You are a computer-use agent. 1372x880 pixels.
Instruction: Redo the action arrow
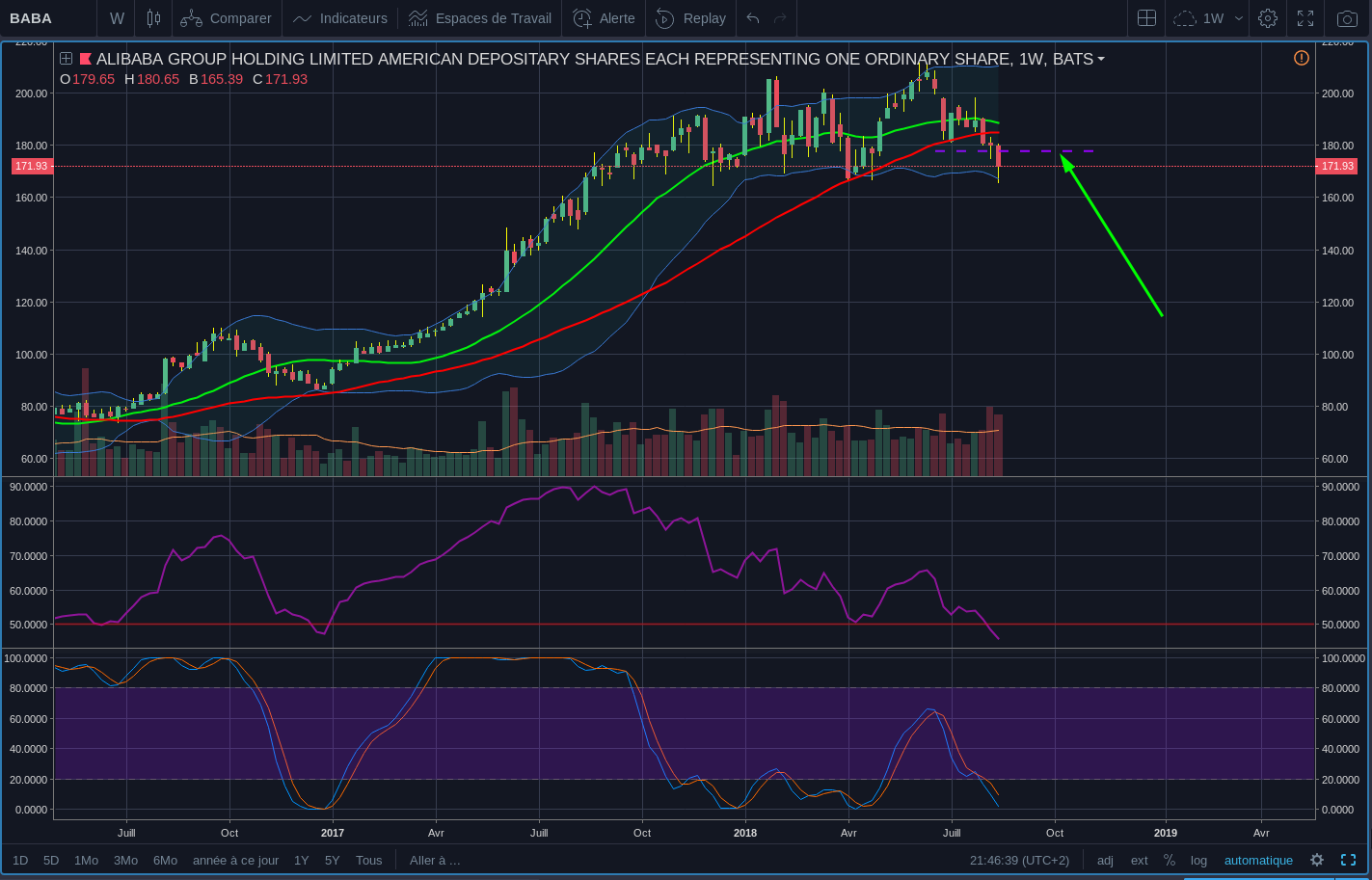point(780,18)
